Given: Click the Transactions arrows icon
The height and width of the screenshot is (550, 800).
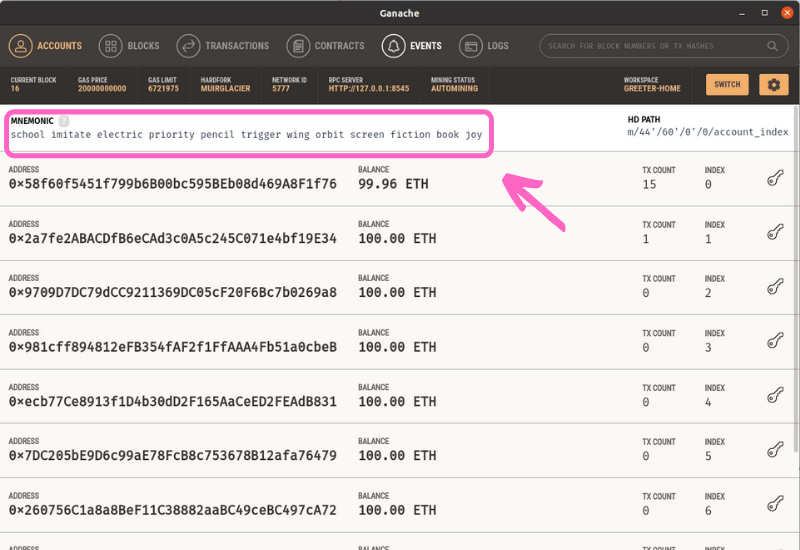Looking at the screenshot, I should click(x=188, y=46).
